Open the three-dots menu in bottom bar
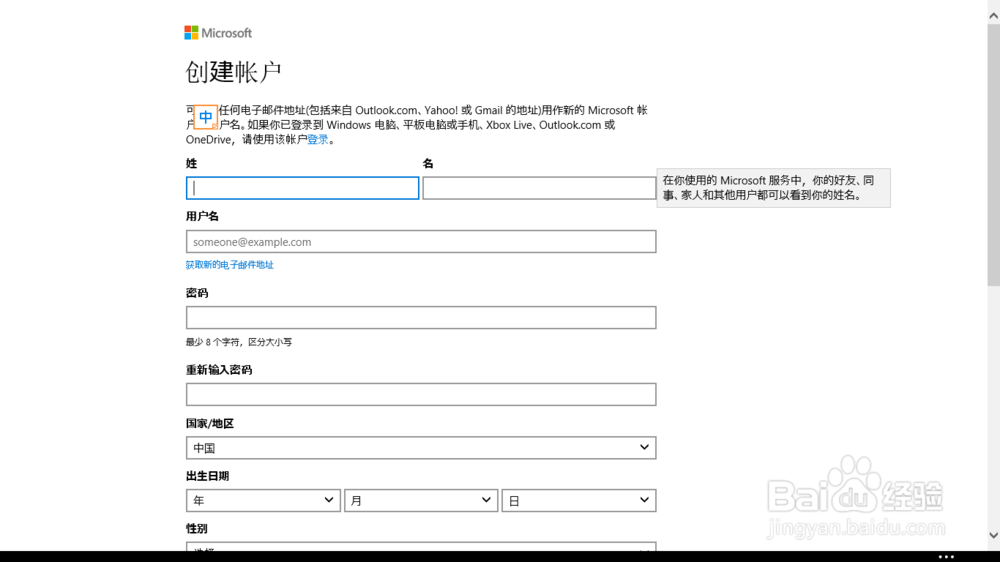The height and width of the screenshot is (562, 1000). (x=946, y=557)
